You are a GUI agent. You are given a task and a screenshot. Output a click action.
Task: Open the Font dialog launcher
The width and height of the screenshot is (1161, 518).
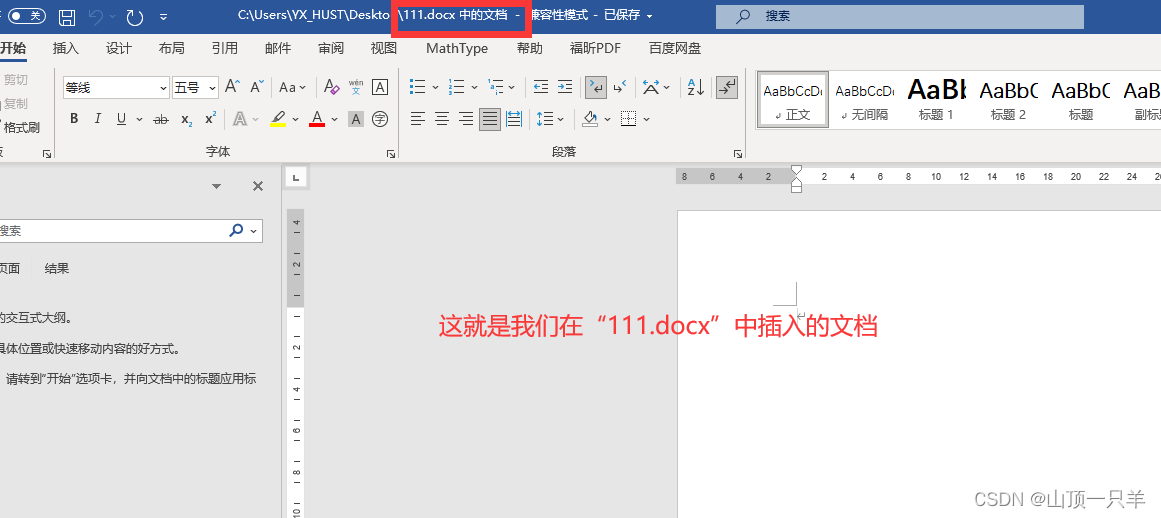(390, 154)
